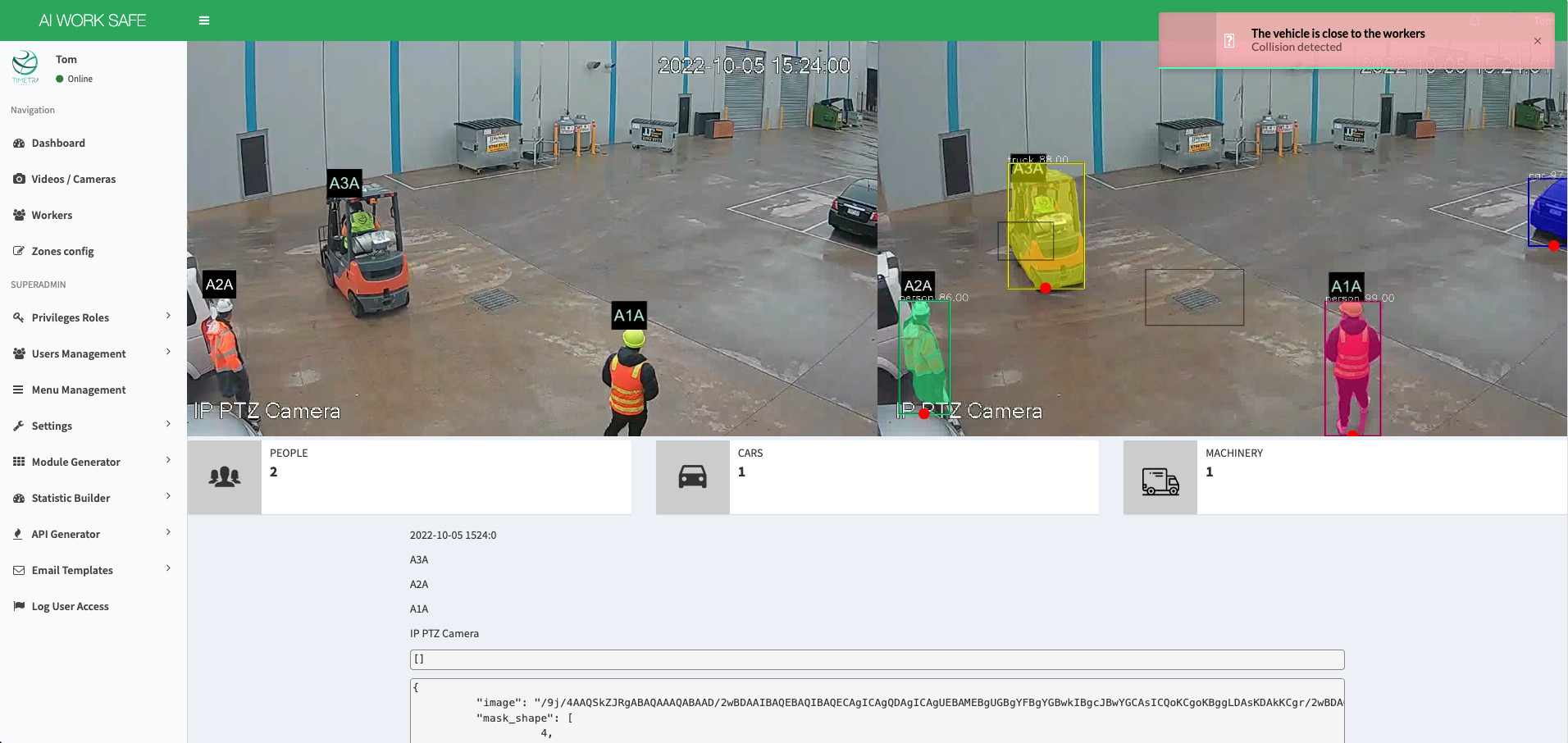The width and height of the screenshot is (1568, 743).
Task: Click the car icon in CARS panel
Action: [x=692, y=476]
